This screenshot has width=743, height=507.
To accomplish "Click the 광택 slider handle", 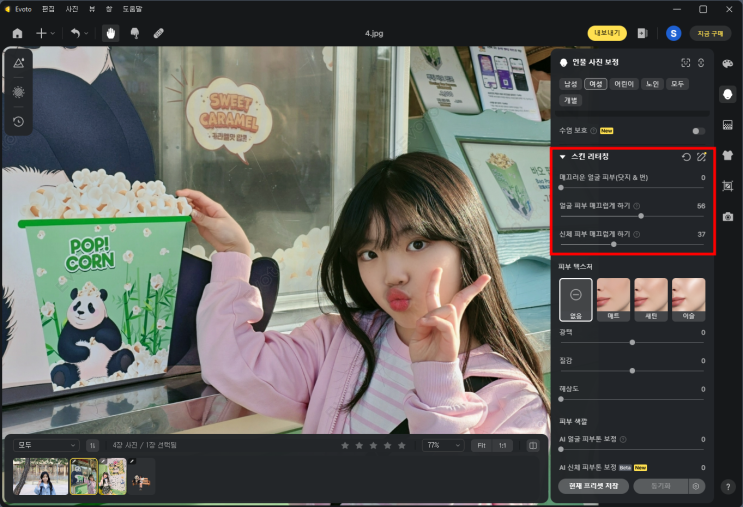I will click(x=632, y=343).
